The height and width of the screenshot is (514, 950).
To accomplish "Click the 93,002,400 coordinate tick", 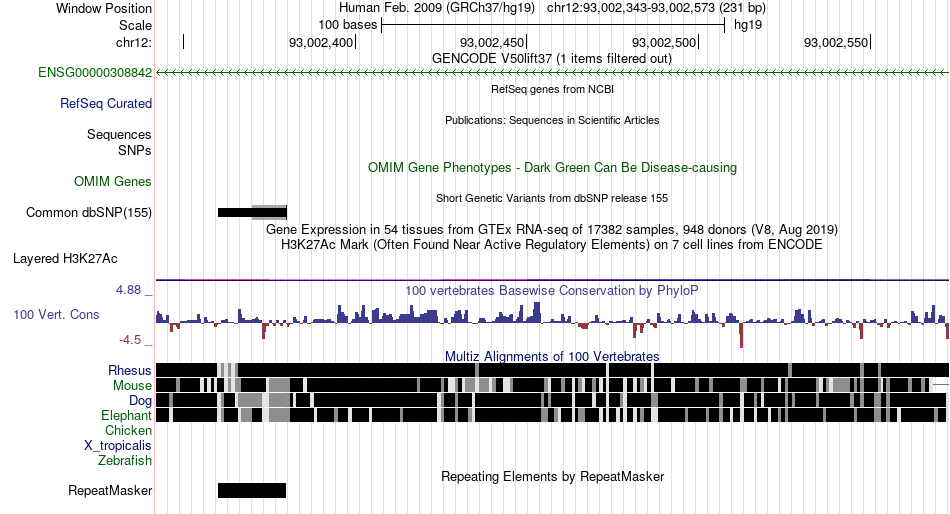I will (x=322, y=42).
